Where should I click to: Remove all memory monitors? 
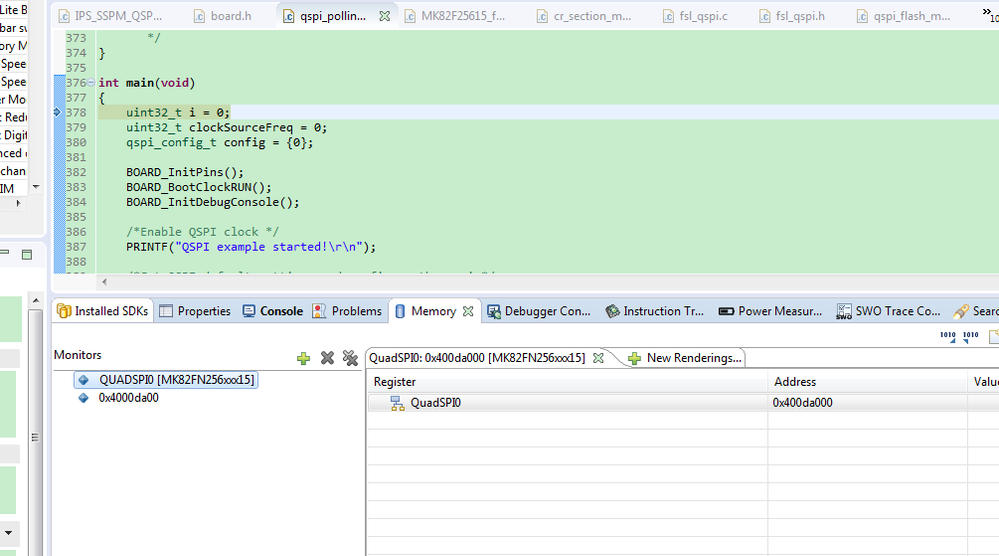(350, 358)
